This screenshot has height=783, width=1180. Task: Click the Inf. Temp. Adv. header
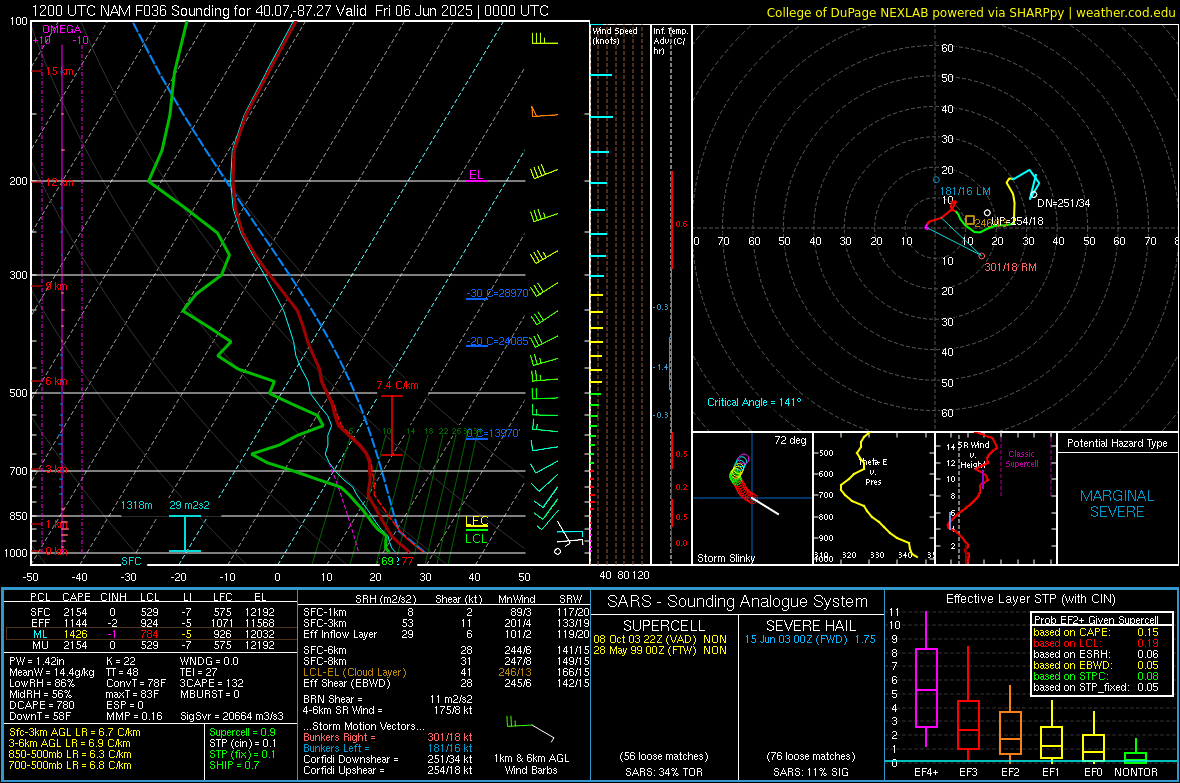point(670,41)
